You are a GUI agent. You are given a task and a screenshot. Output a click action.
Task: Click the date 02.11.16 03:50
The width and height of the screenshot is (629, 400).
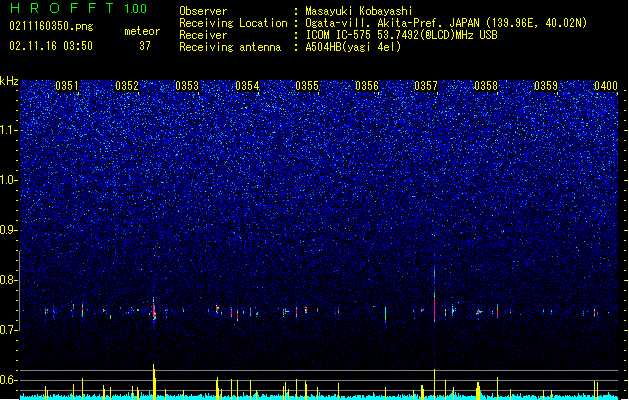click(x=51, y=46)
